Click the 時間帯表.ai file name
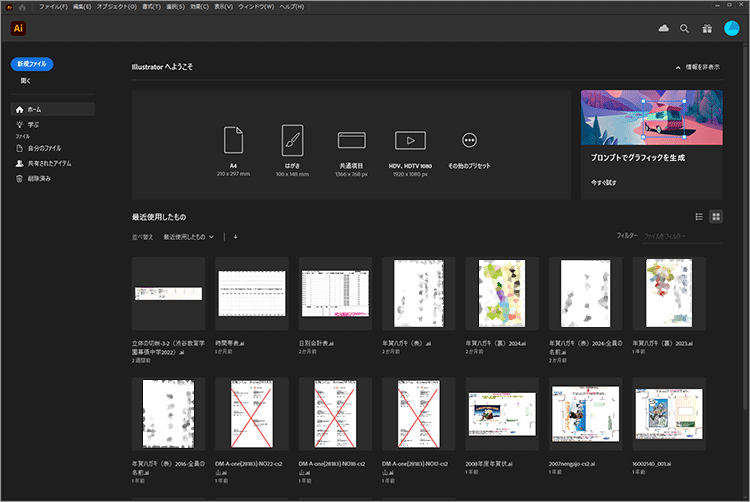 pyautogui.click(x=230, y=343)
